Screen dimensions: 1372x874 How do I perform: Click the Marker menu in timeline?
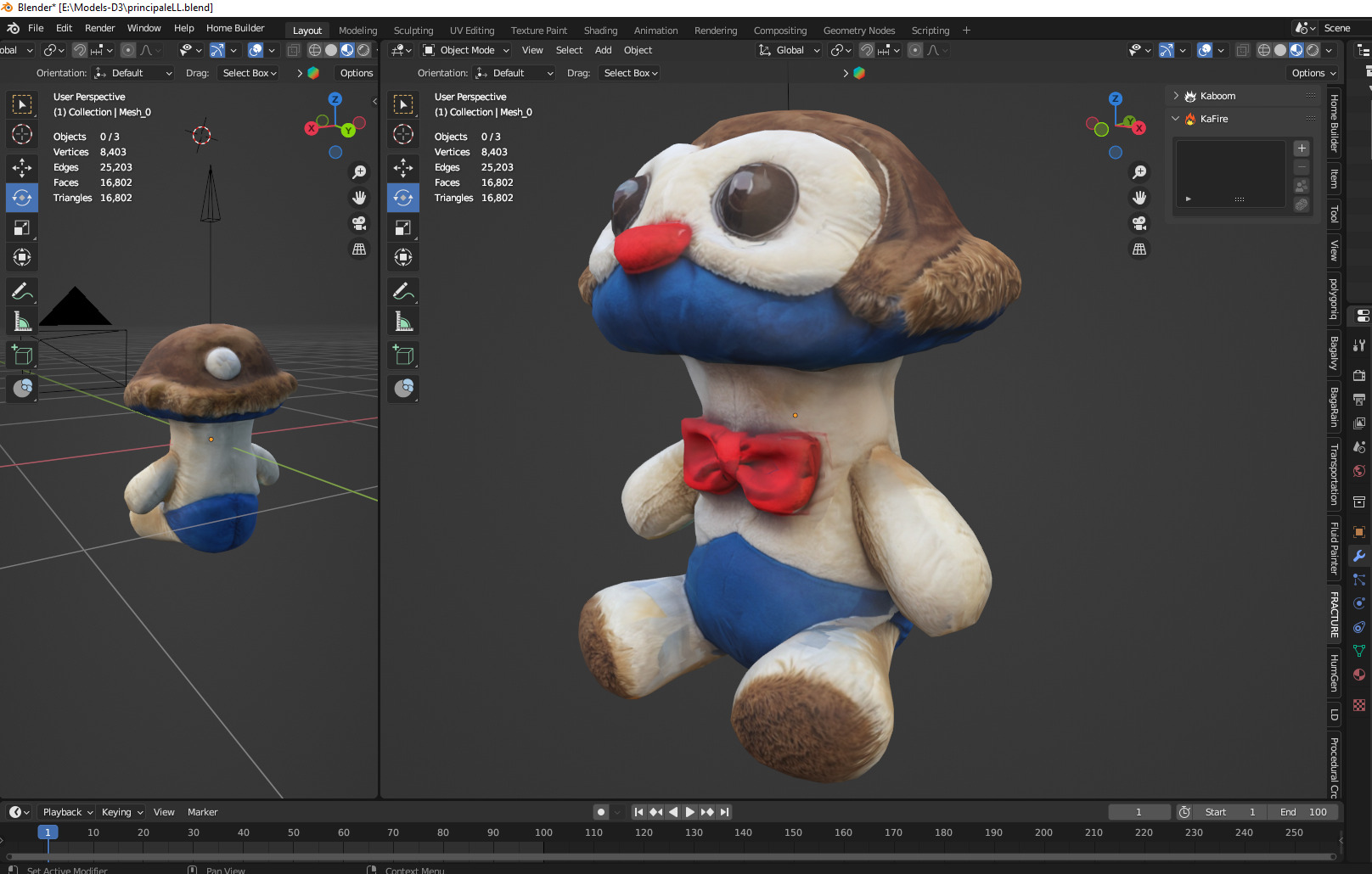(x=202, y=812)
